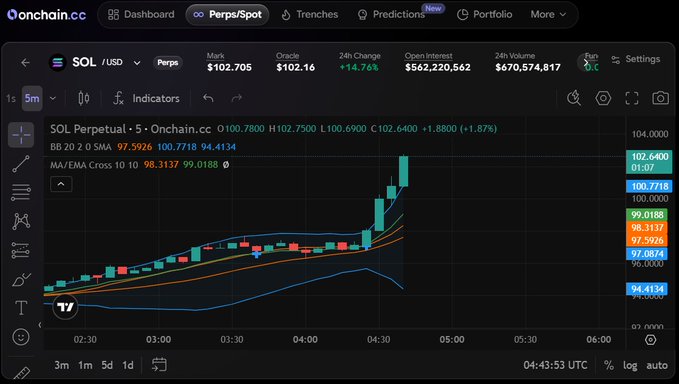The width and height of the screenshot is (679, 384).
Task: Open the emoji icons tool
Action: (x=21, y=337)
